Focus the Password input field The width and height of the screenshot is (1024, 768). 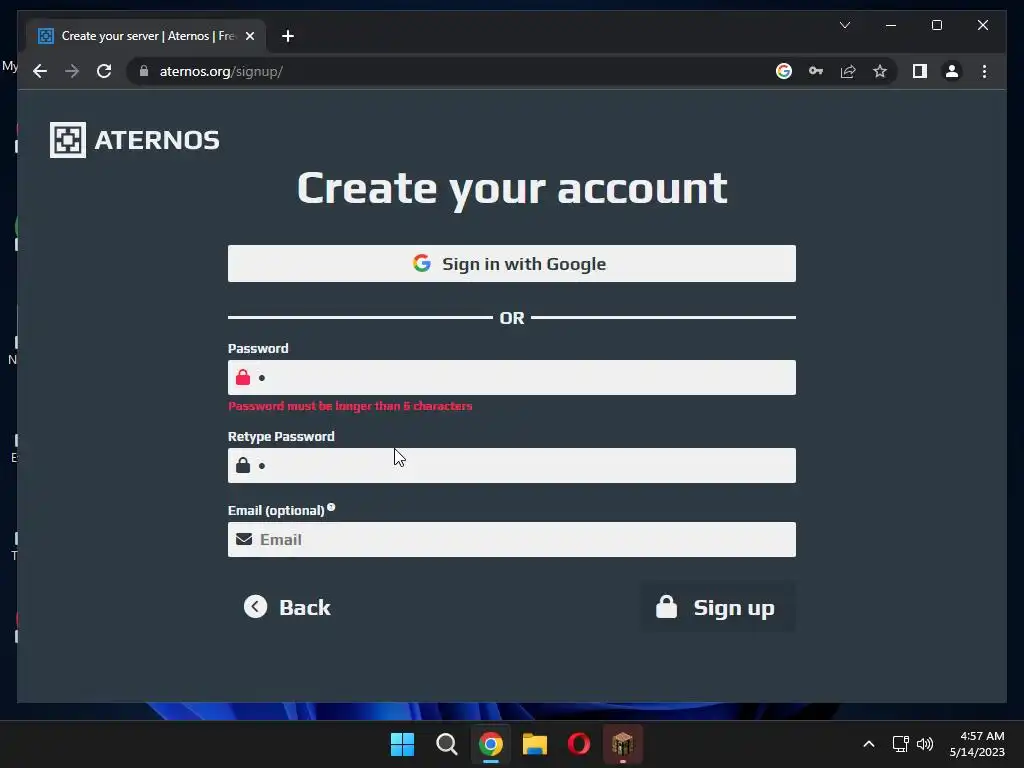coord(511,377)
